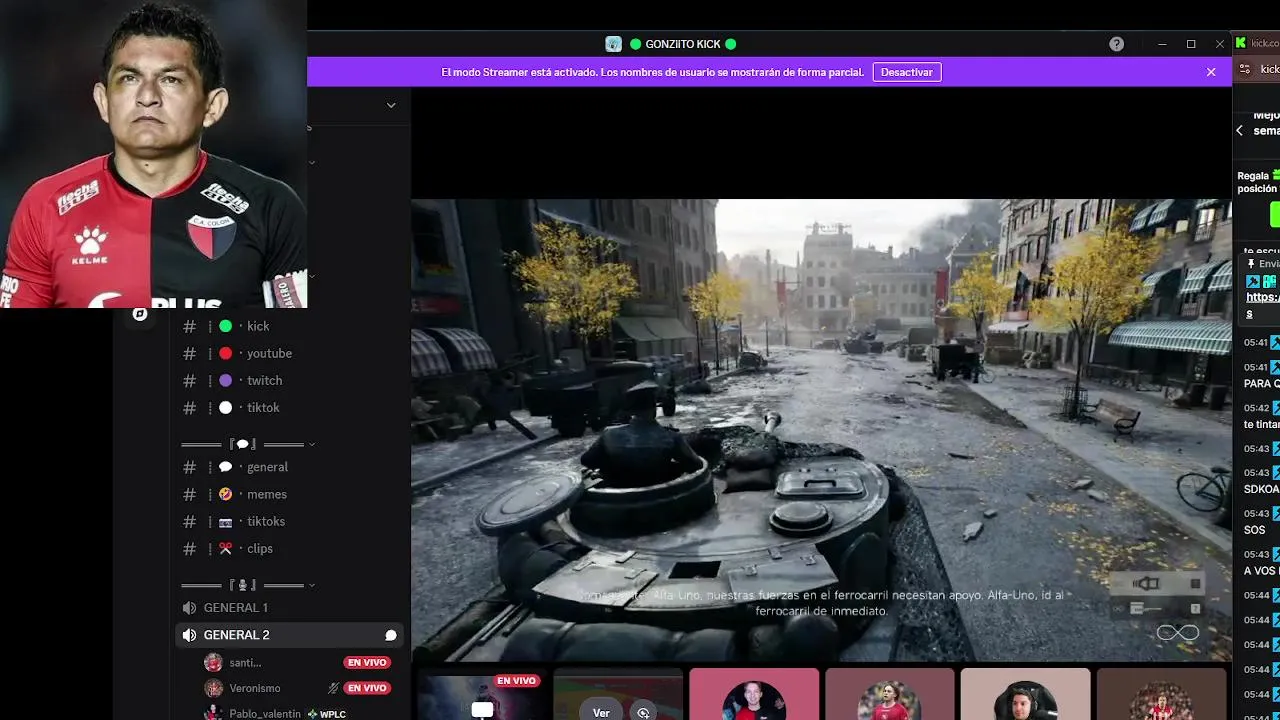Click santi... user avatar
This screenshot has height=720, width=1280.
point(213,662)
